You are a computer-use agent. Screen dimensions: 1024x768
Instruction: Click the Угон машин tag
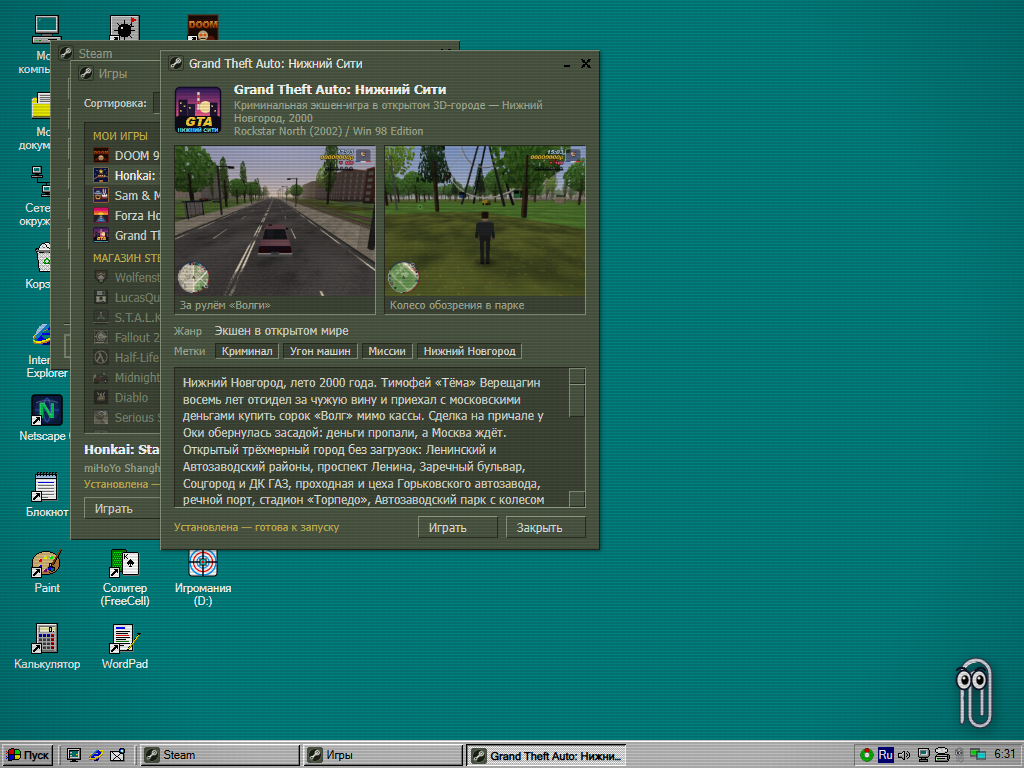click(x=320, y=351)
